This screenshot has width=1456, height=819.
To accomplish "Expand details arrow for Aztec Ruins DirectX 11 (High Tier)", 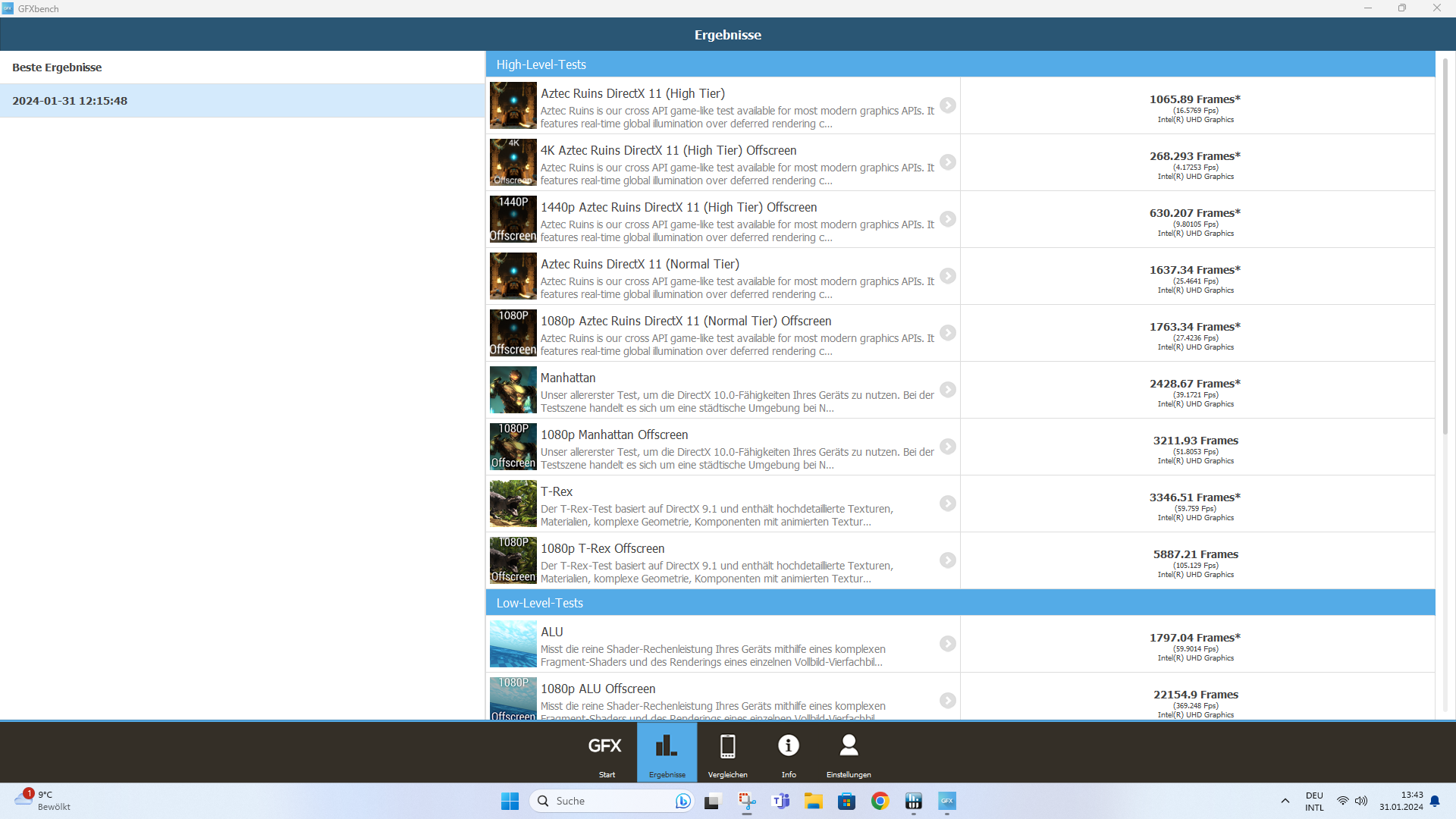I will coord(948,105).
